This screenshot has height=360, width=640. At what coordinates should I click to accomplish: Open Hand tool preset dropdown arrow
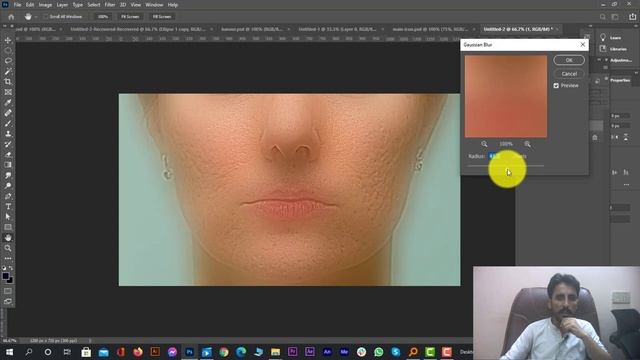36,17
